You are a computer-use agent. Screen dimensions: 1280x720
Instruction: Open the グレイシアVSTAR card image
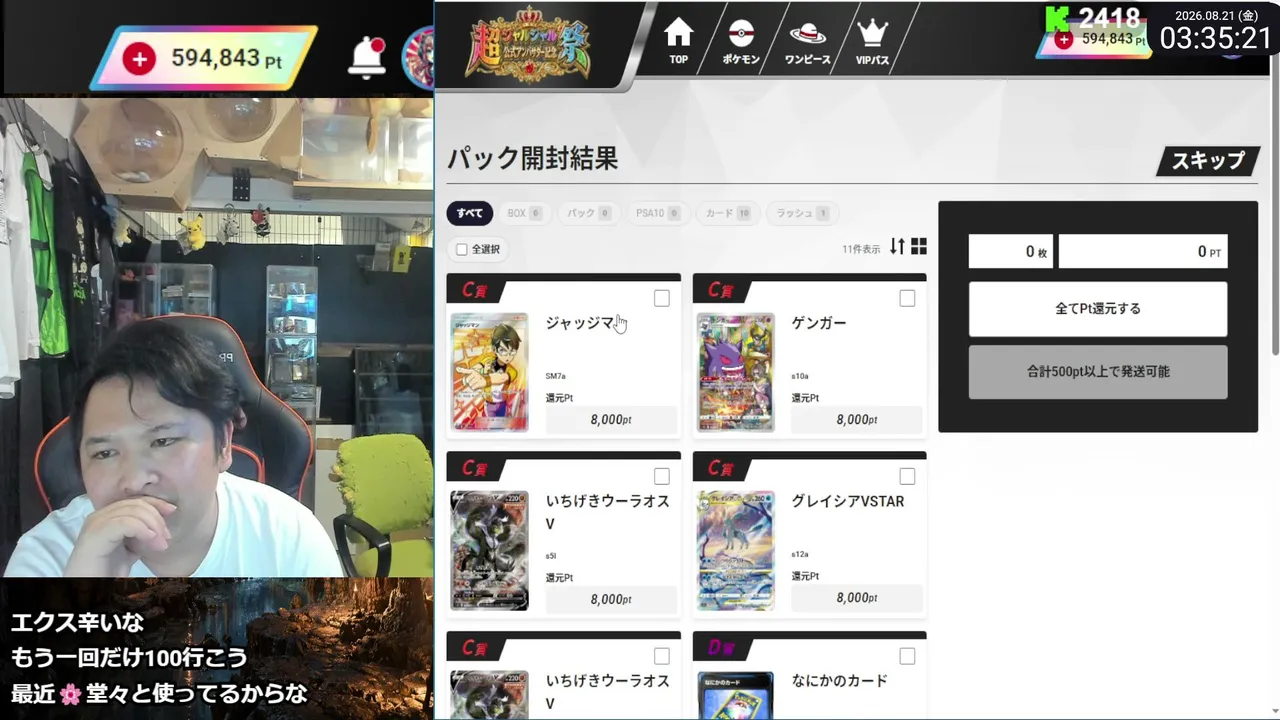pos(735,550)
